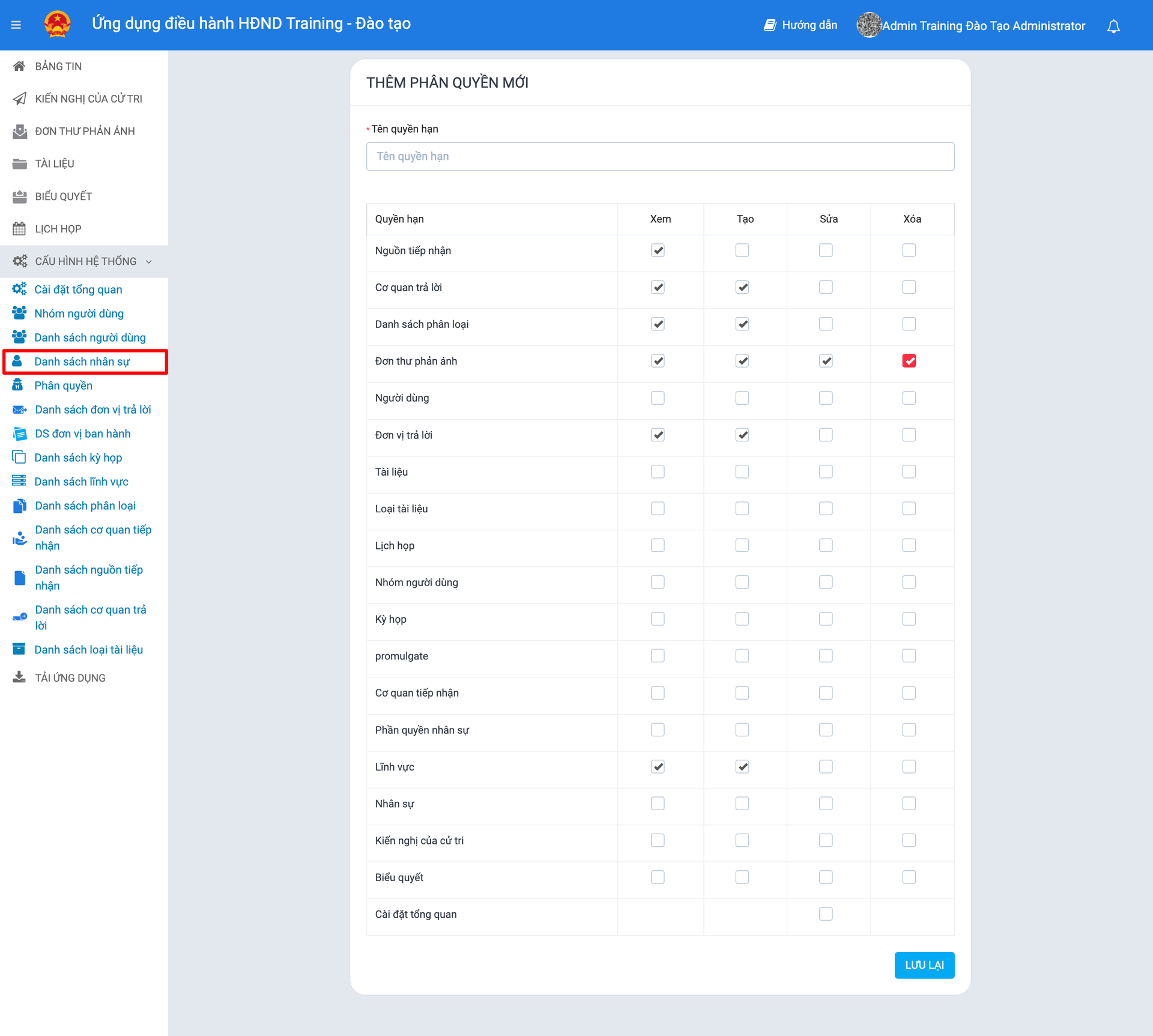
Task: Click the Lịch họp calendar icon
Action: pos(19,229)
